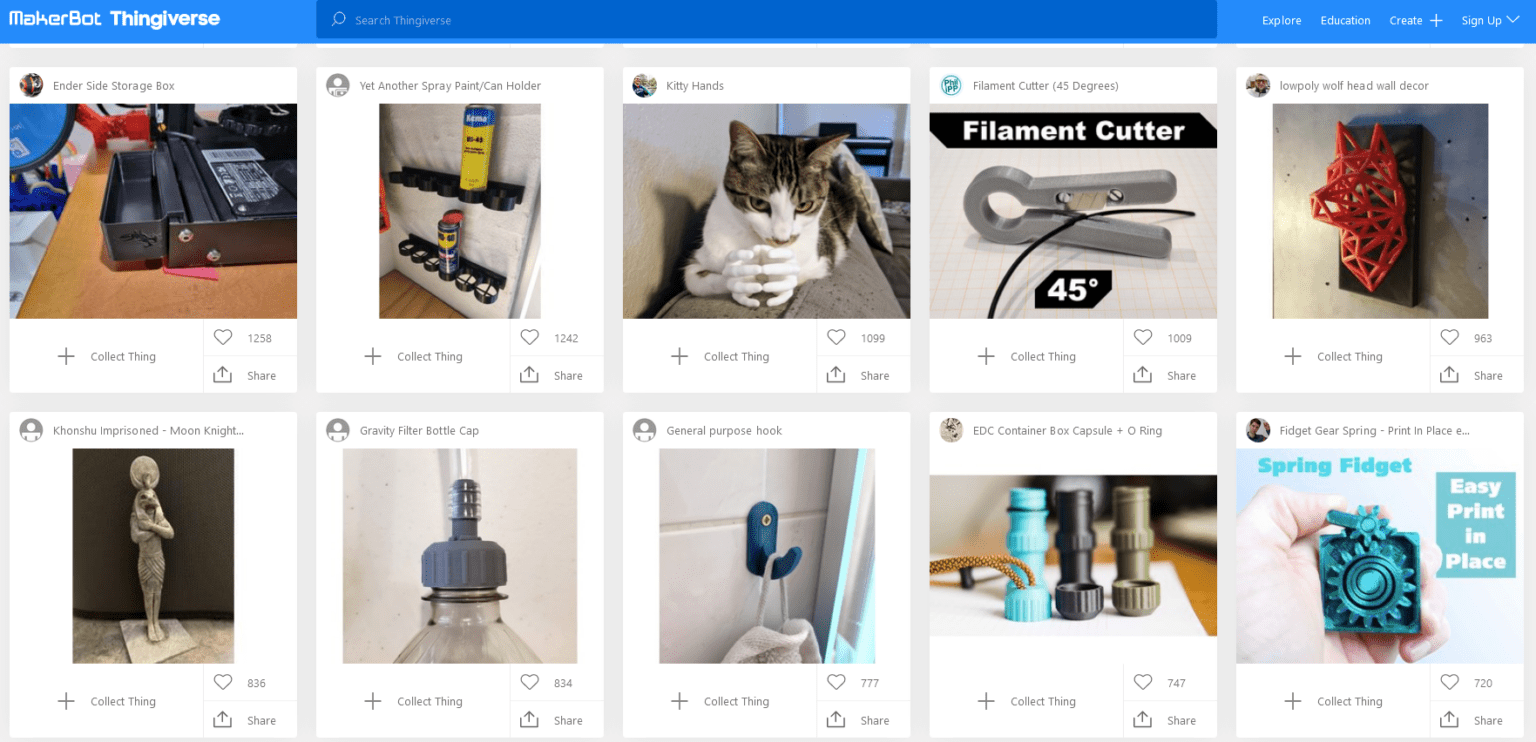Open the Ender Side Storage Box creator avatar
This screenshot has width=1536, height=742.
(x=31, y=85)
